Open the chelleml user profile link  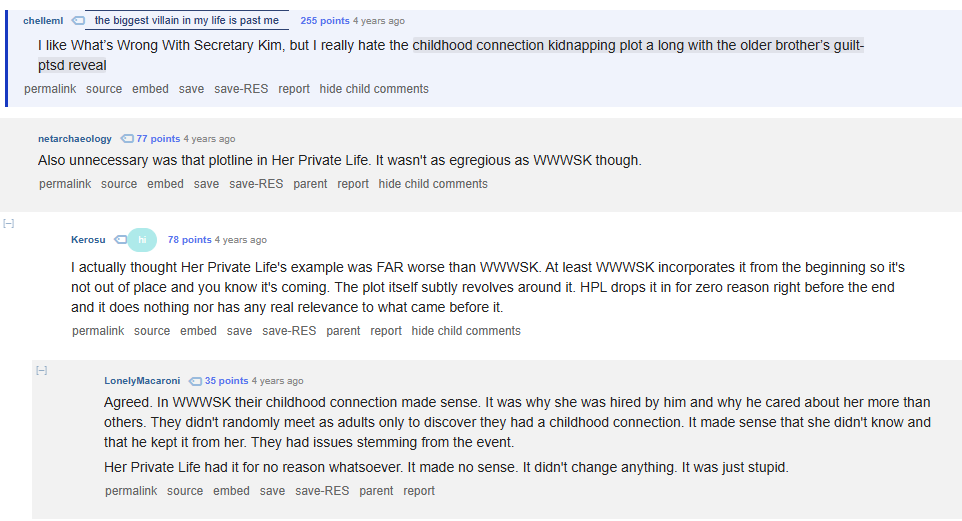[43, 21]
